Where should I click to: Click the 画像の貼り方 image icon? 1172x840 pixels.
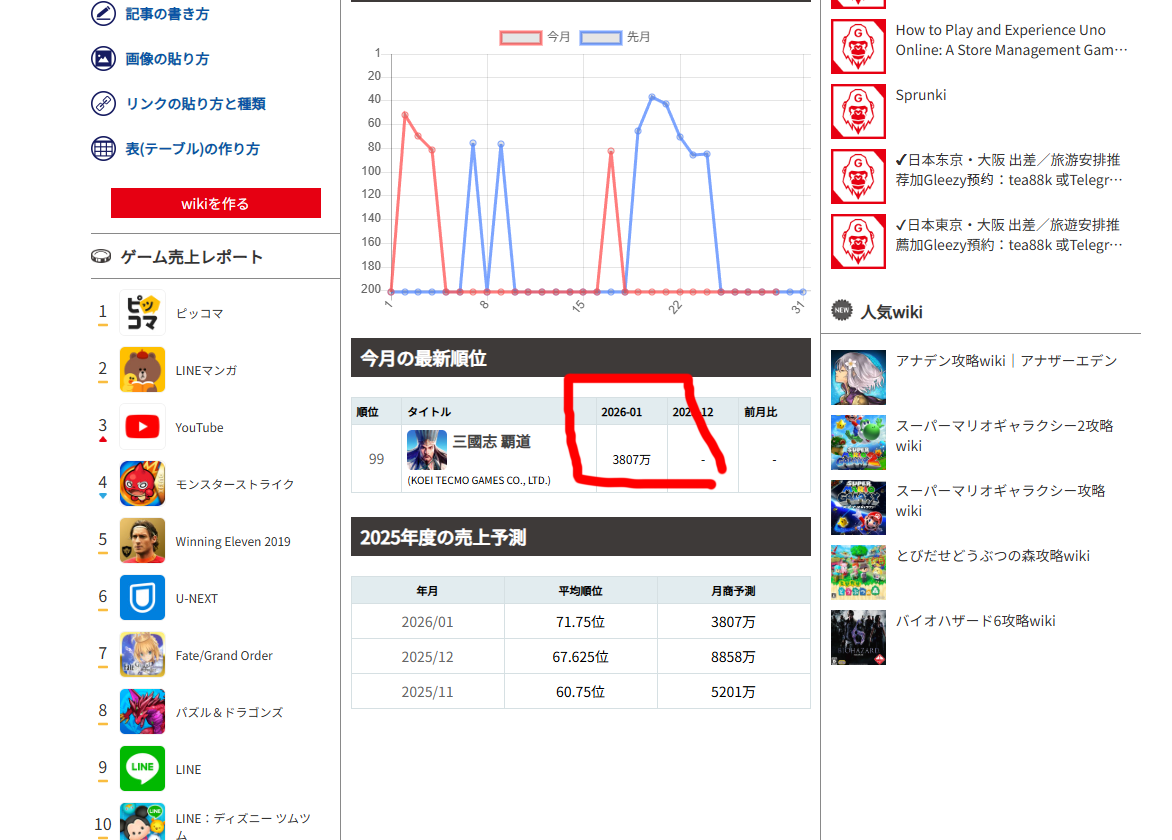(x=103, y=59)
